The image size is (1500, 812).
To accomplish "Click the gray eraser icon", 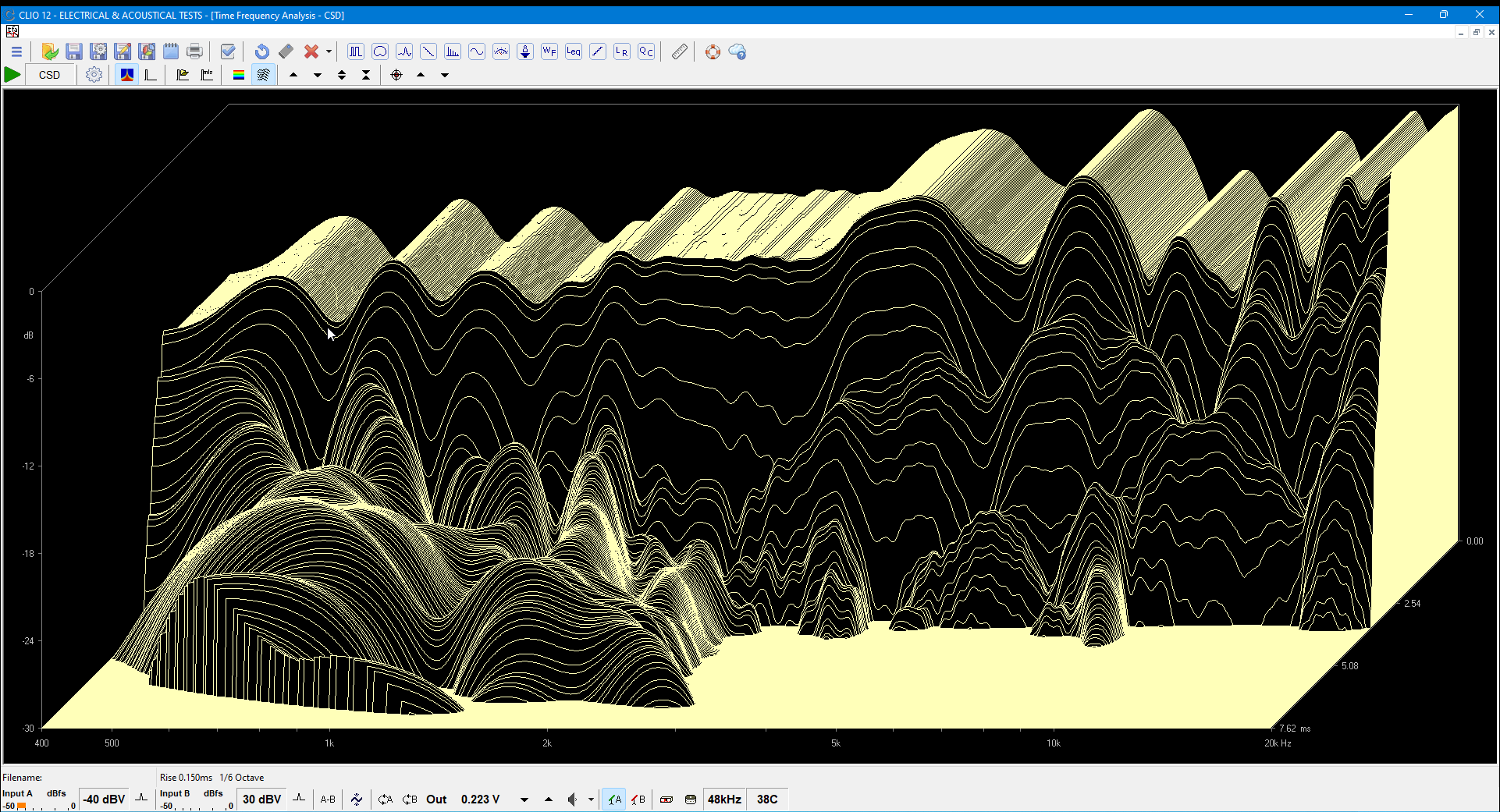I will pos(286,51).
